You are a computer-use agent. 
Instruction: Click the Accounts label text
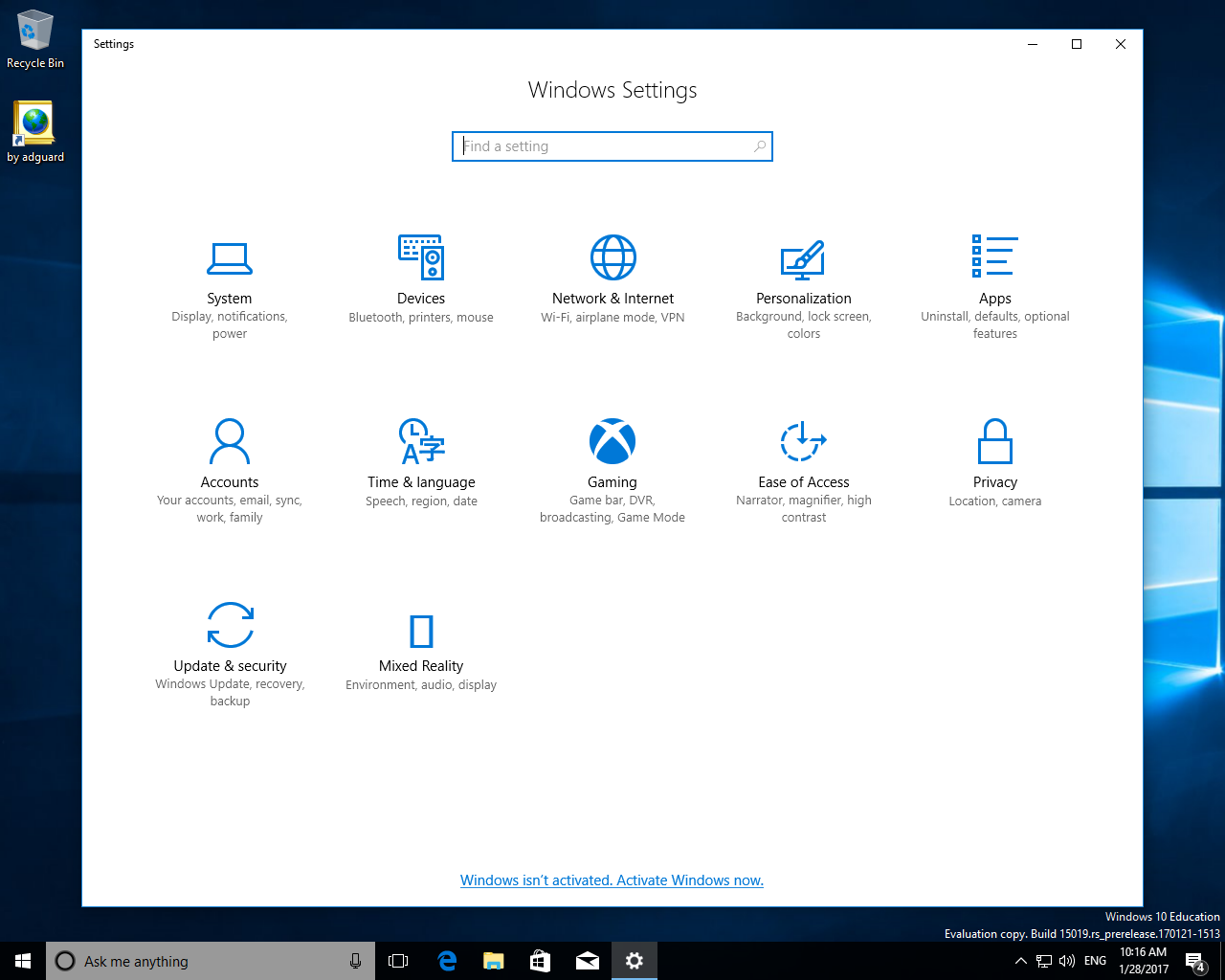pos(230,482)
